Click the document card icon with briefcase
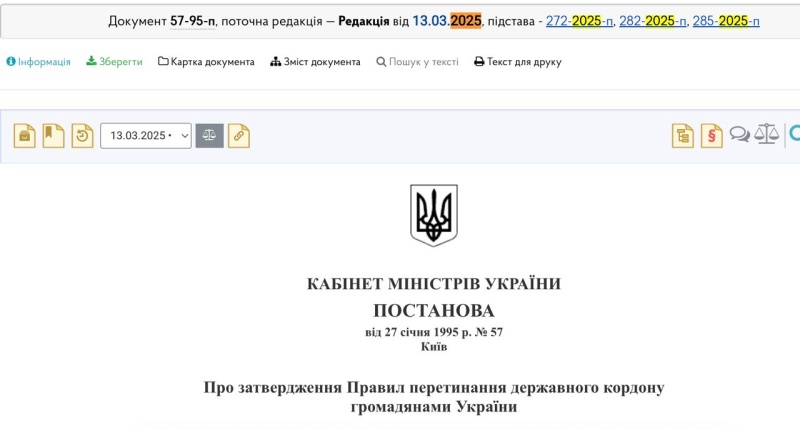 point(24,135)
